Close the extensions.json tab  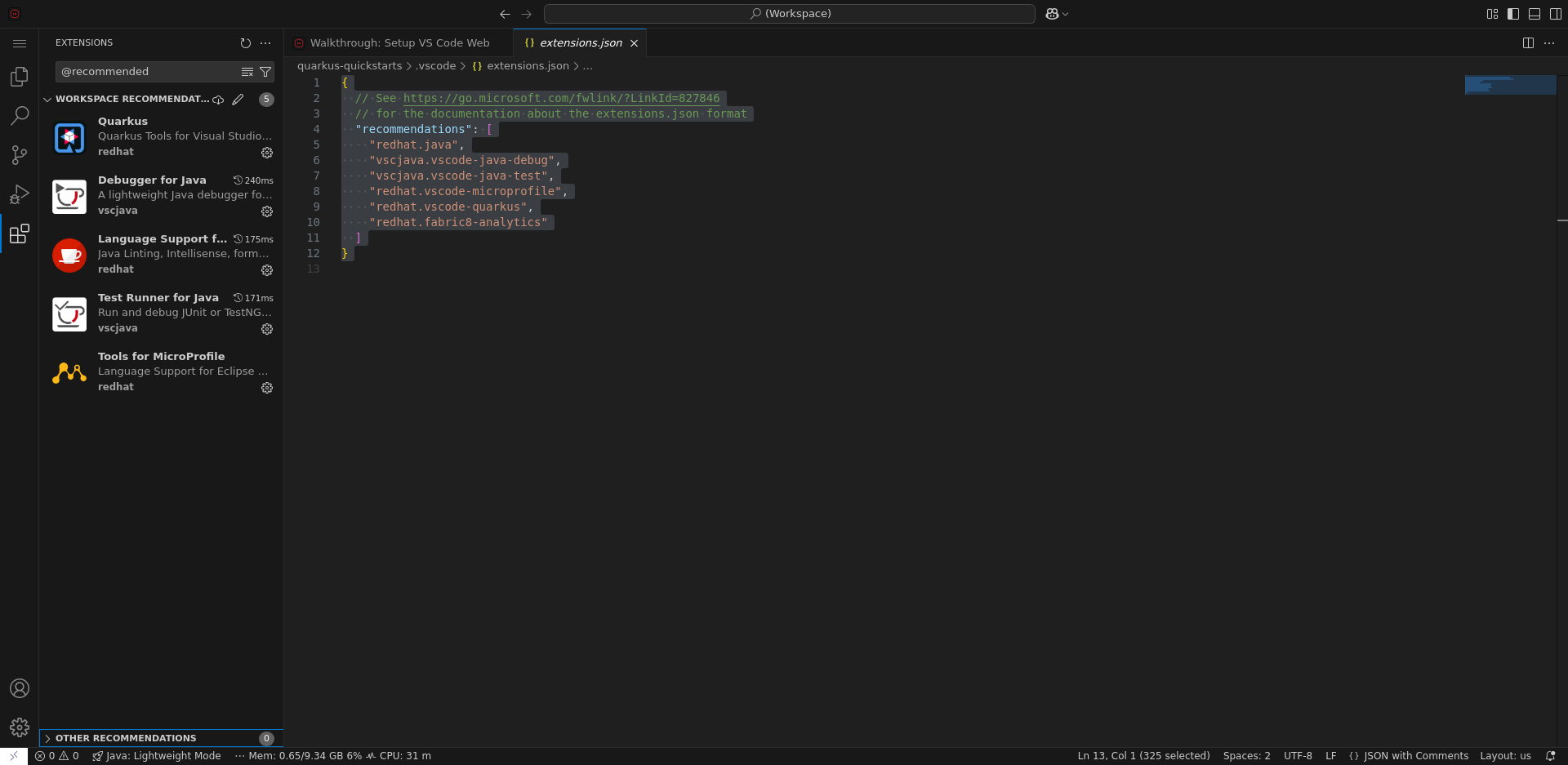pos(634,43)
